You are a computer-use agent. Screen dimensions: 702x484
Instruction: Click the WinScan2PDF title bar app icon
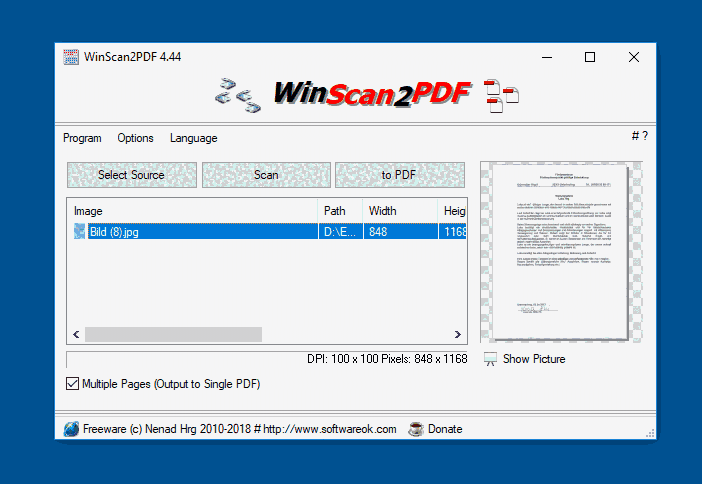point(71,57)
